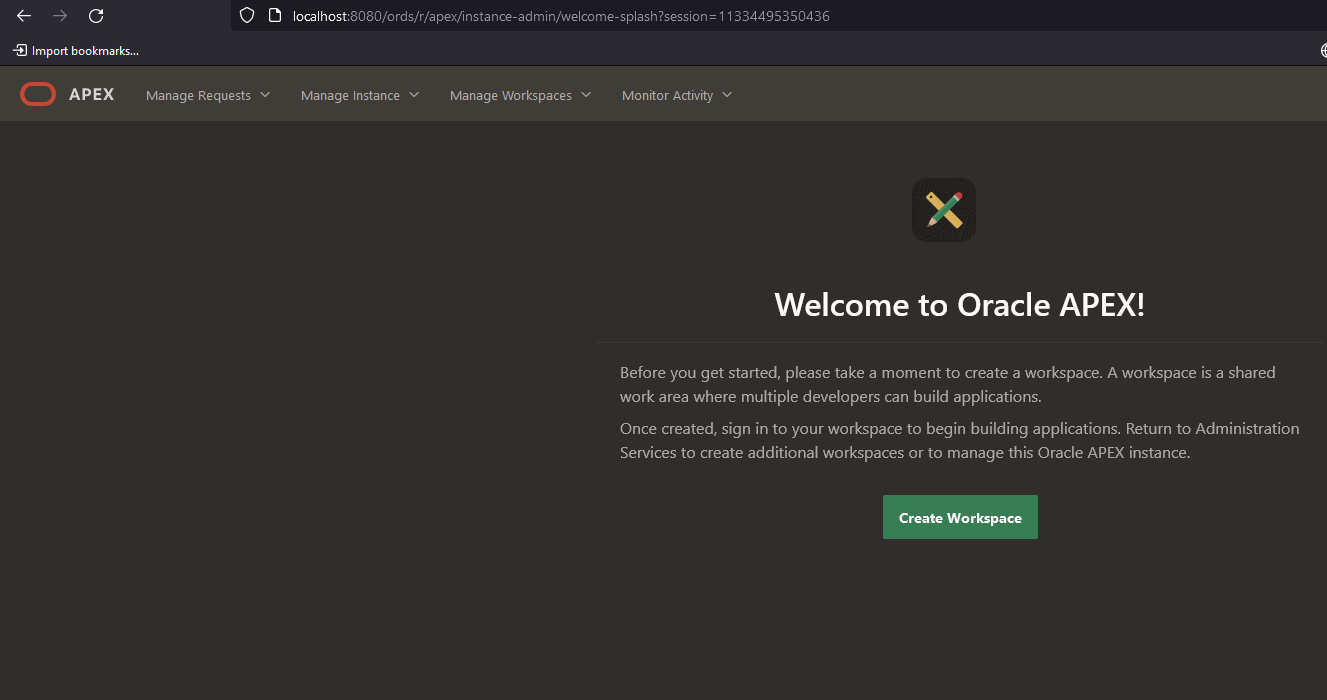Click the APEX home link text
The height and width of the screenshot is (700, 1327).
92,95
